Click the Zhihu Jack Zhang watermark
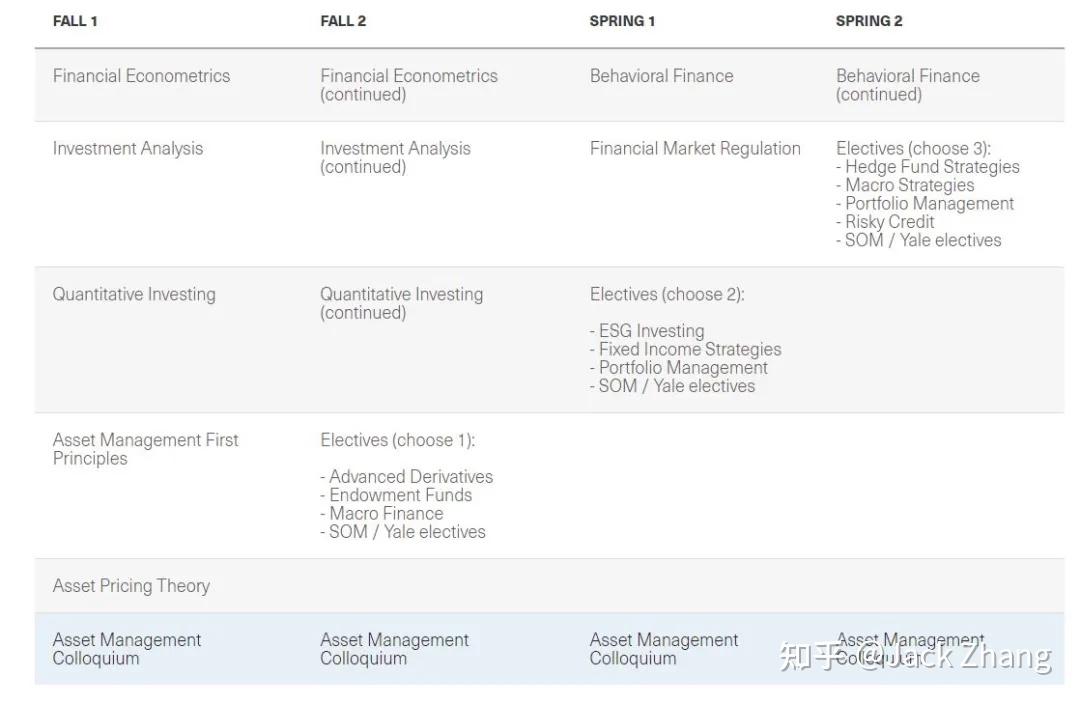The width and height of the screenshot is (1080, 705). [x=914, y=656]
